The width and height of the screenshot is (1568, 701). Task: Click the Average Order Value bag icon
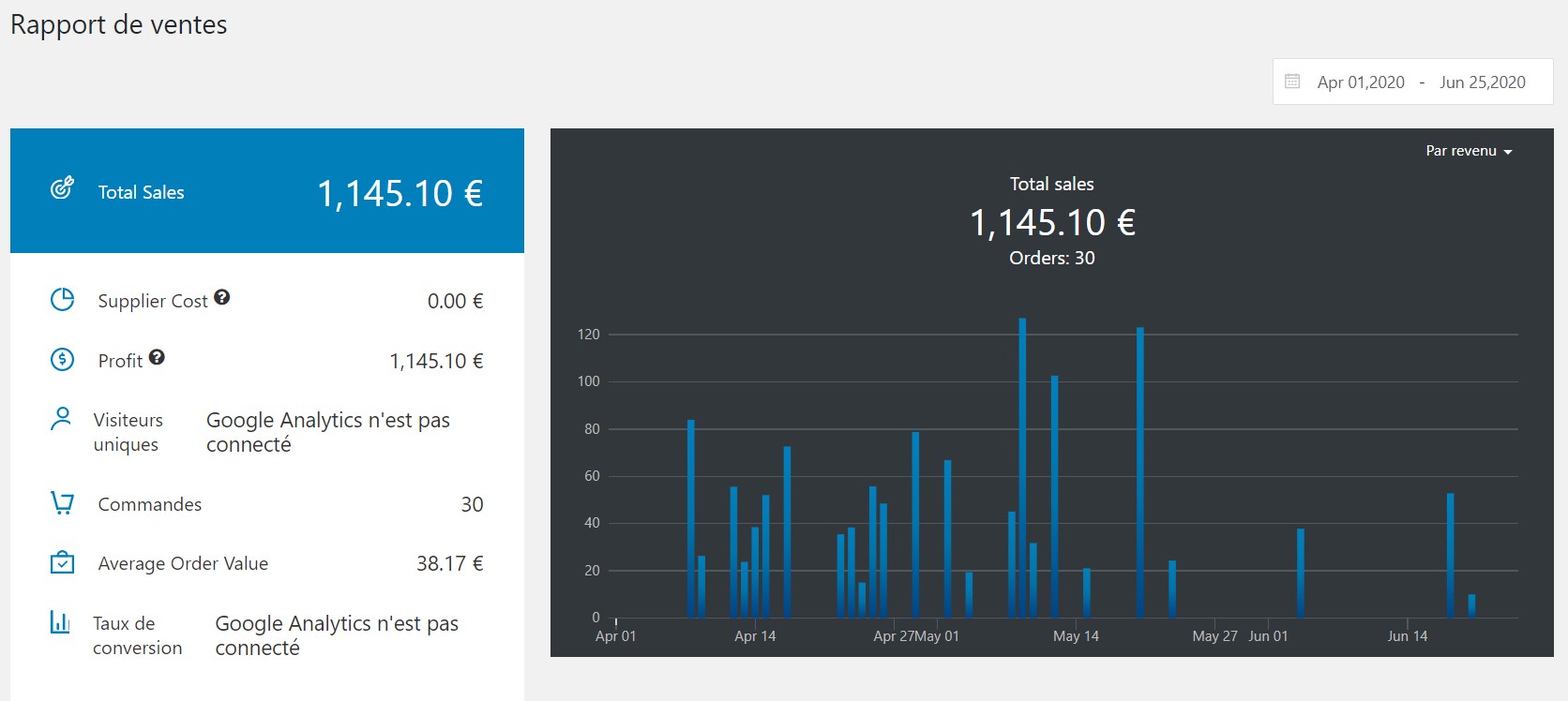(62, 562)
